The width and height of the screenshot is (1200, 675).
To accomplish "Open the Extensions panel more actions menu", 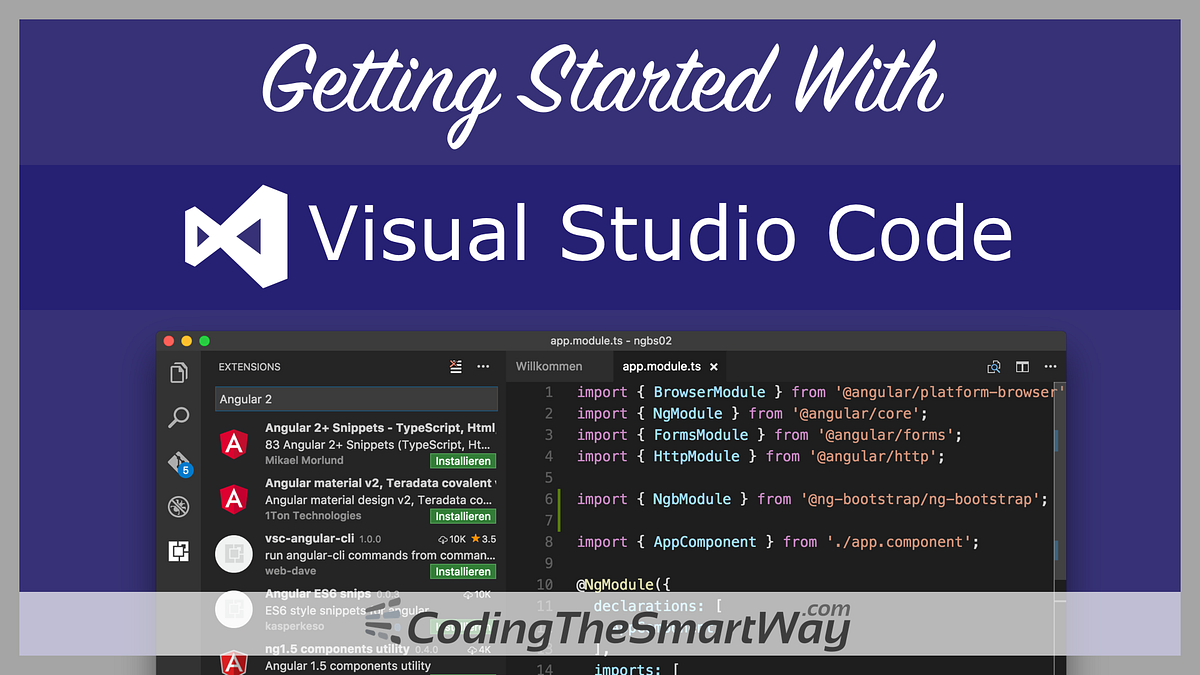I will (x=483, y=367).
